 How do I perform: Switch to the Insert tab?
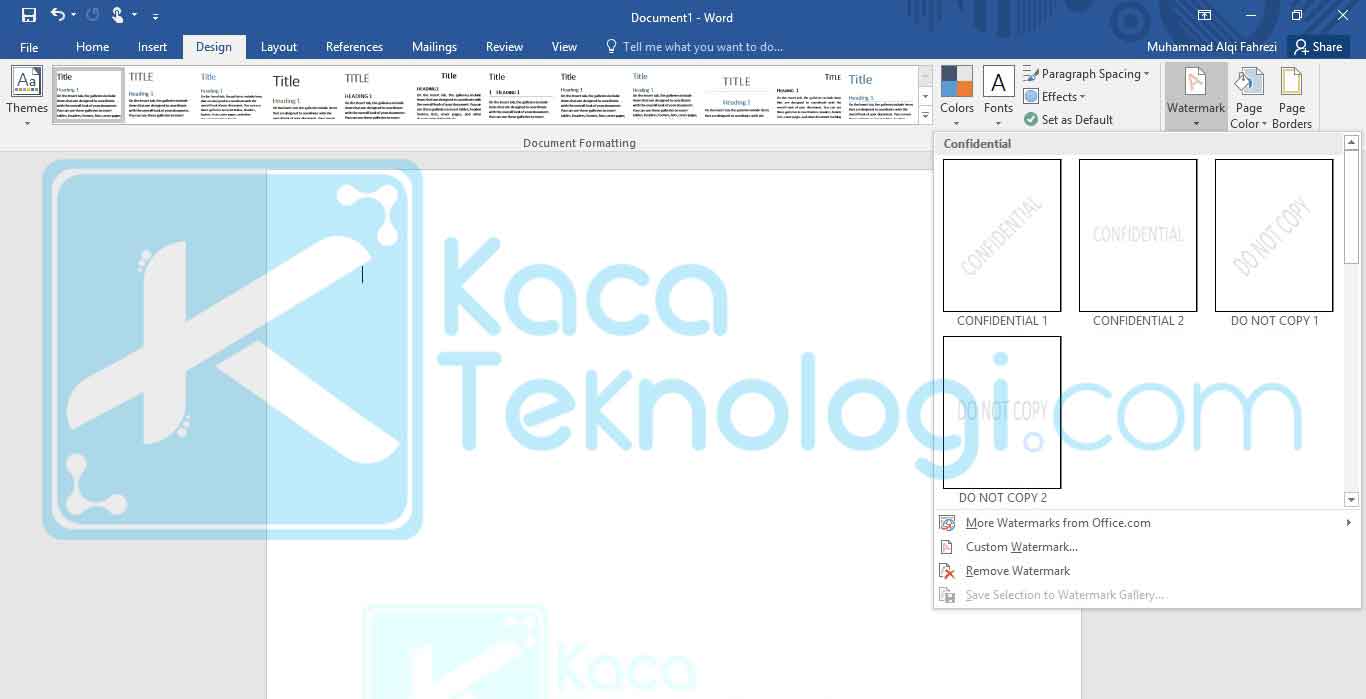point(152,47)
